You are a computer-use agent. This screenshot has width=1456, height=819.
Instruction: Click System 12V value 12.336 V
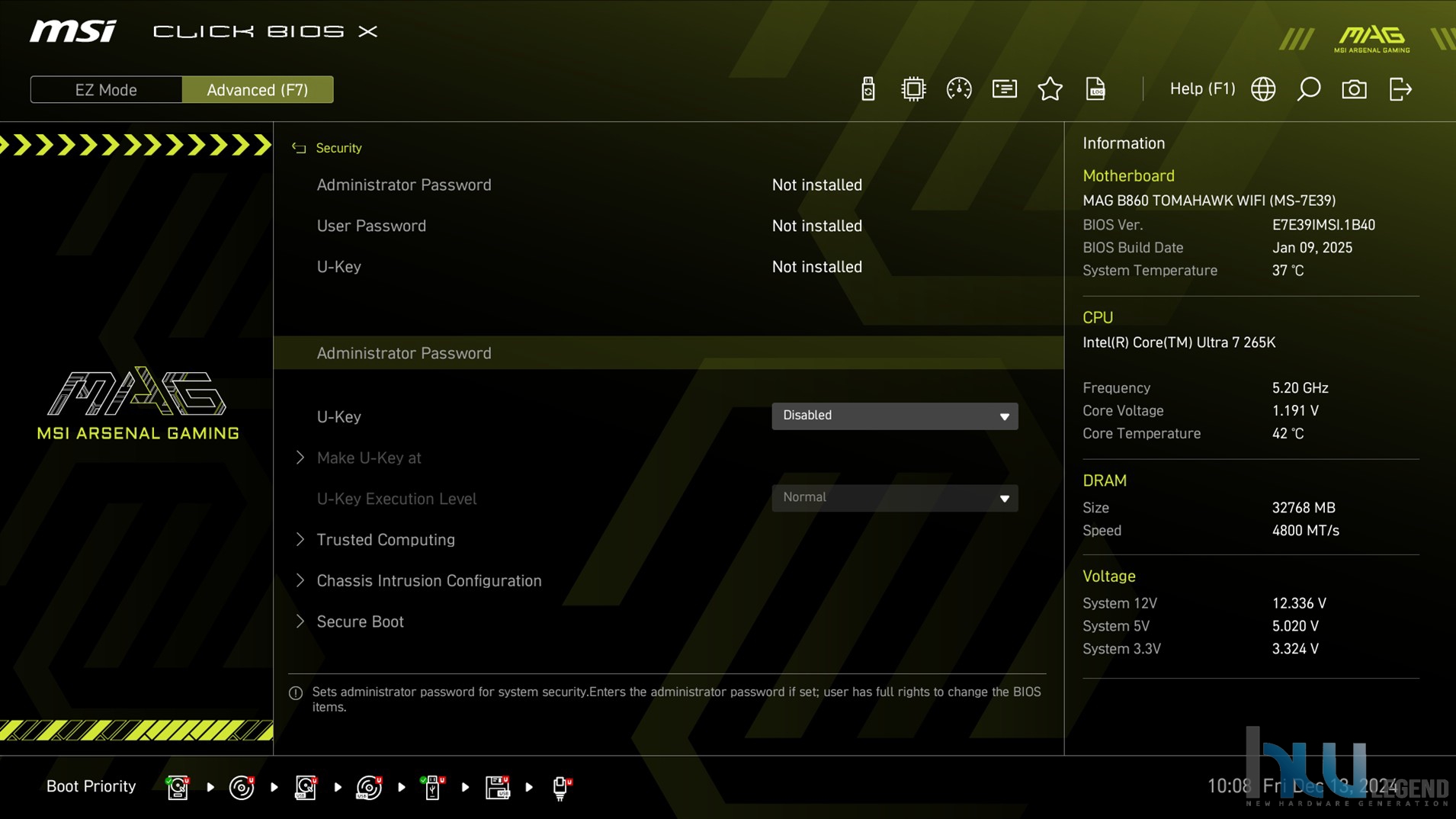tap(1299, 603)
